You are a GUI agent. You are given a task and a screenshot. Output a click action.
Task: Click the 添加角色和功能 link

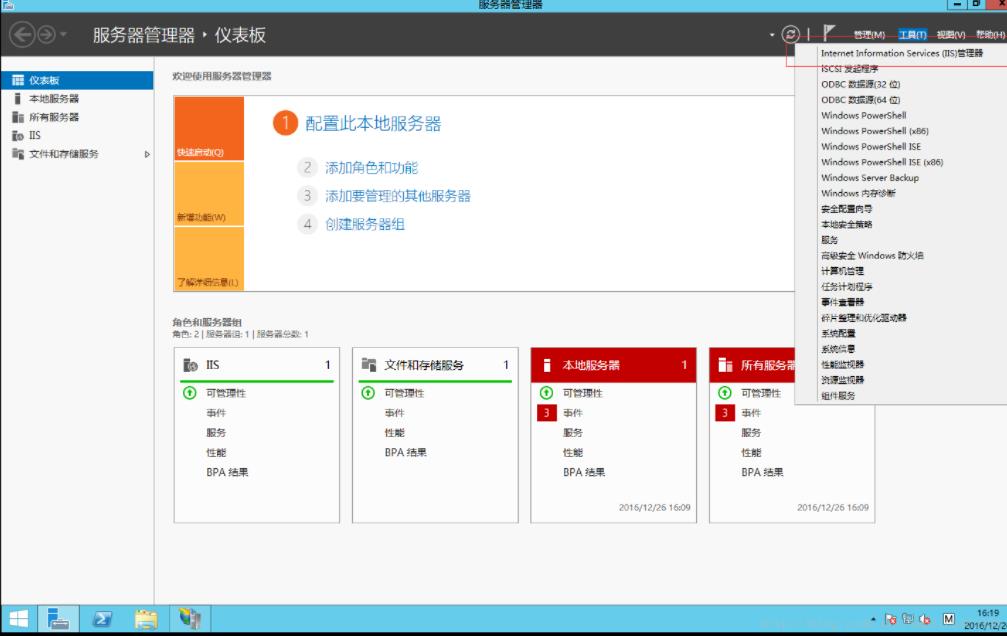point(371,168)
